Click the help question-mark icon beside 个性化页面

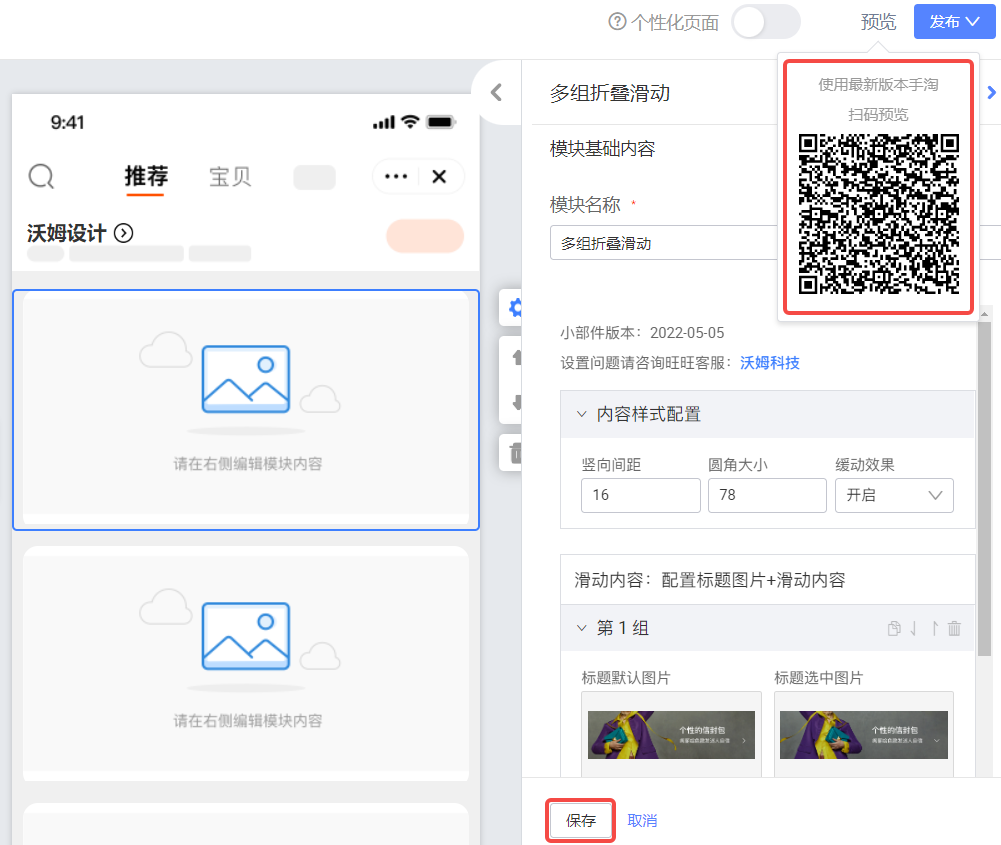(x=617, y=22)
